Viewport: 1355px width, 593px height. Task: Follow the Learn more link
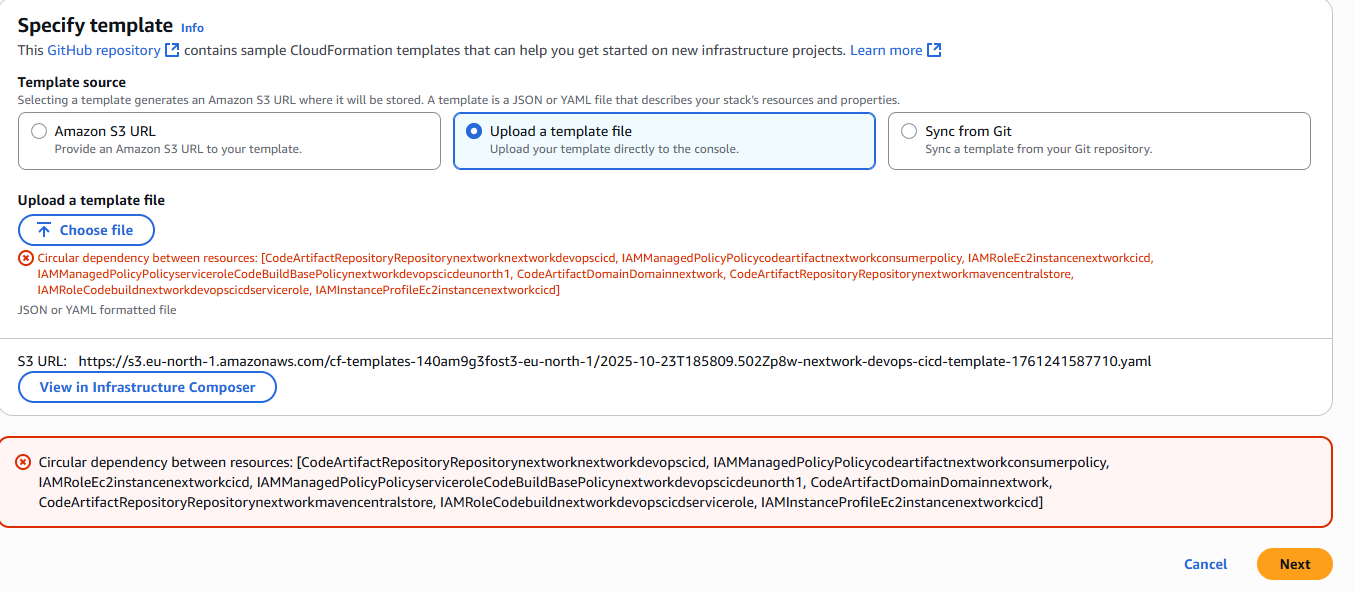[x=886, y=50]
